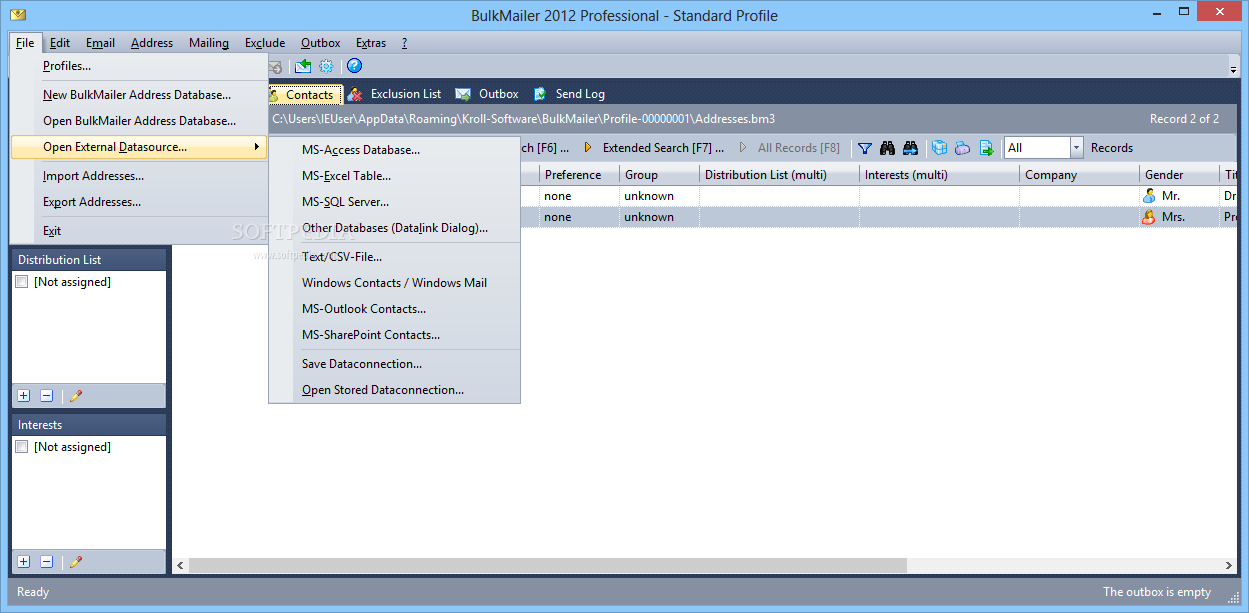Click the BulkMailer envelope icon in title bar

click(x=18, y=15)
